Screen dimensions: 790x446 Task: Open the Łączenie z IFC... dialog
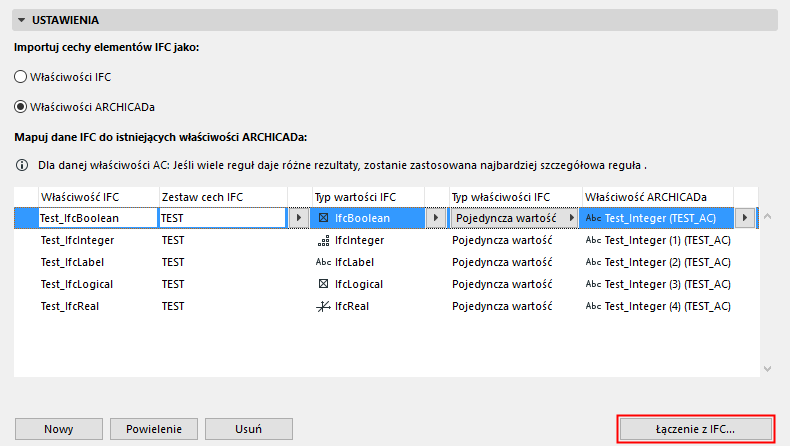(x=695, y=429)
